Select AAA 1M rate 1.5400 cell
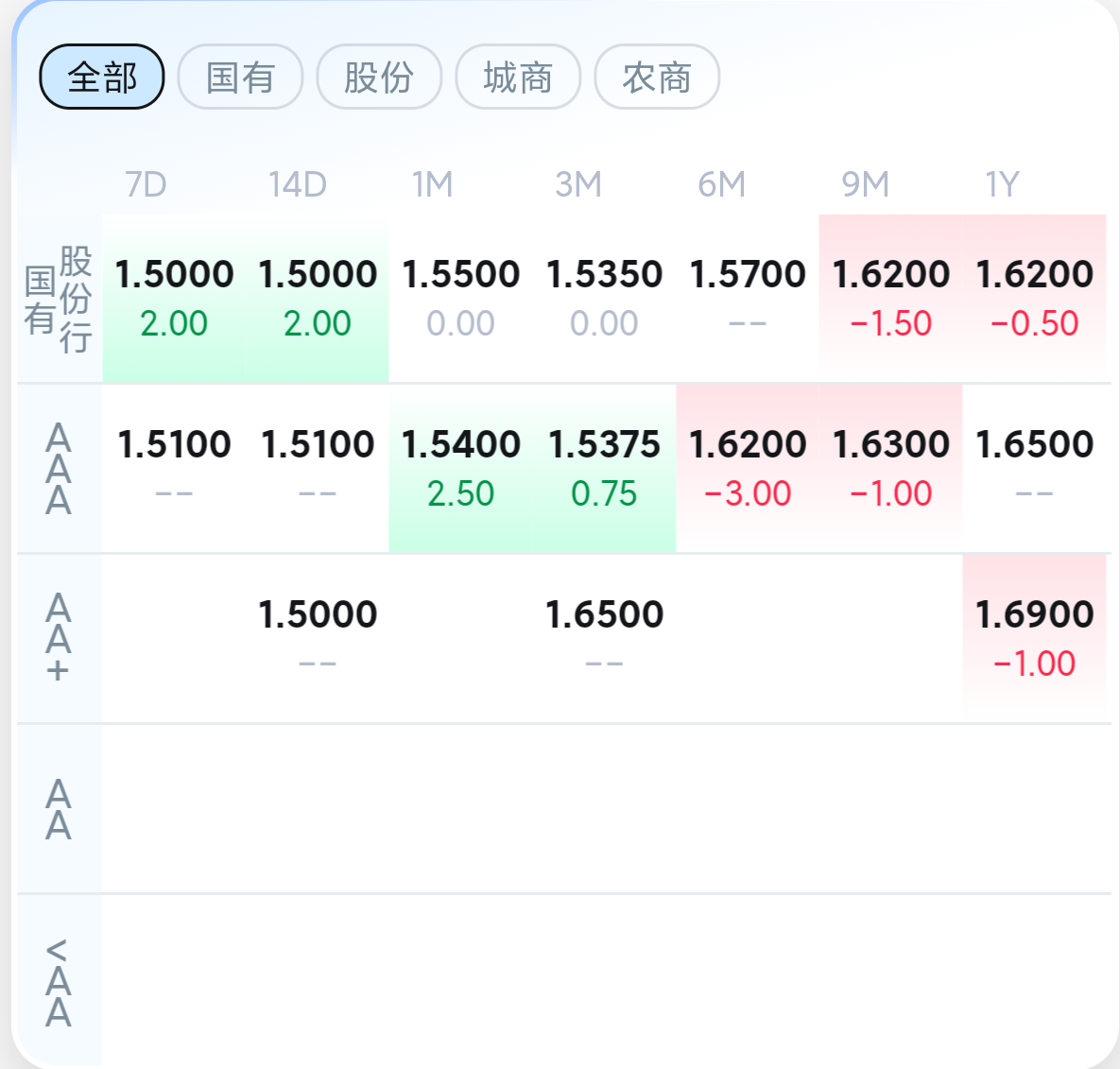1120x1069 pixels. [x=460, y=469]
